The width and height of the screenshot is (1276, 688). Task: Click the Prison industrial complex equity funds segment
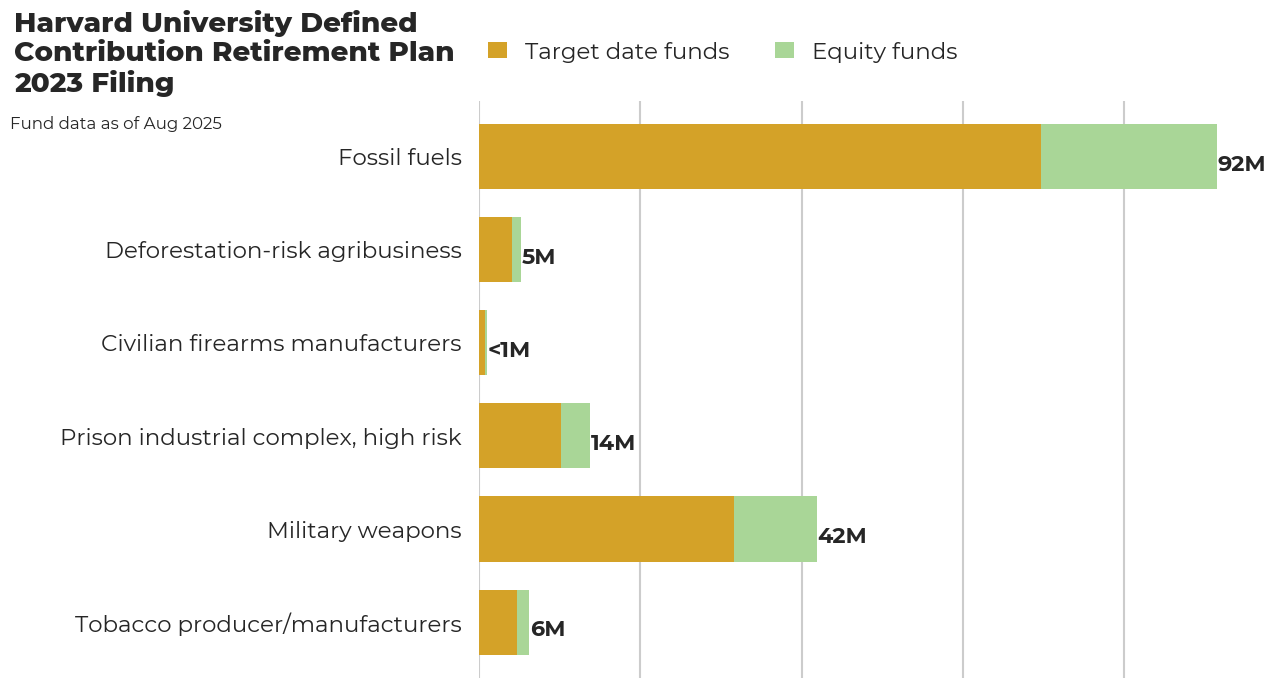575,436
